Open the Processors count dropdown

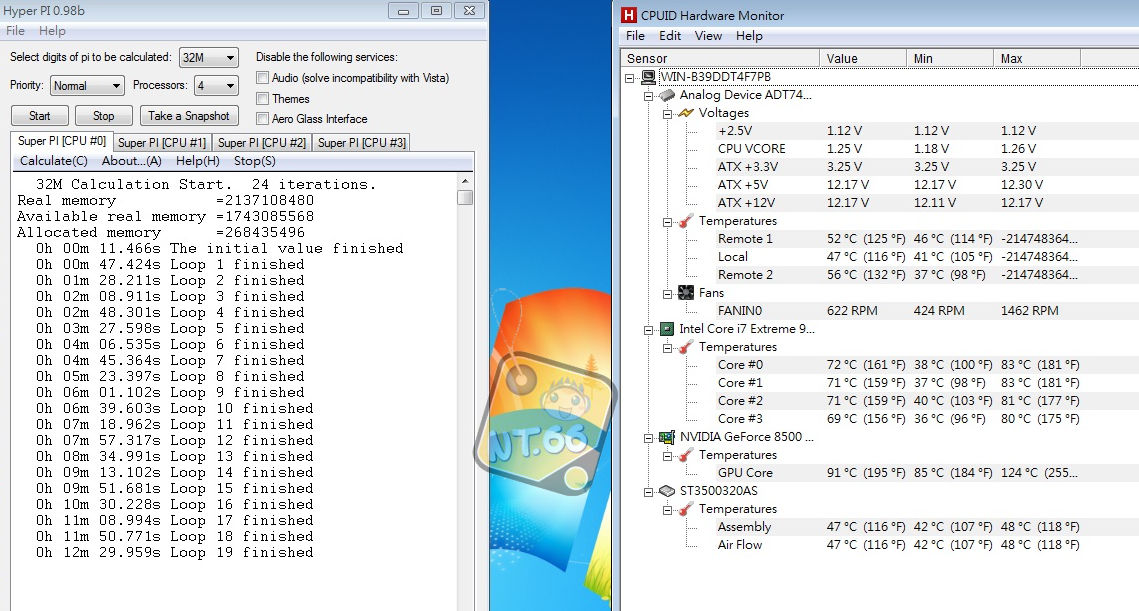pos(216,86)
